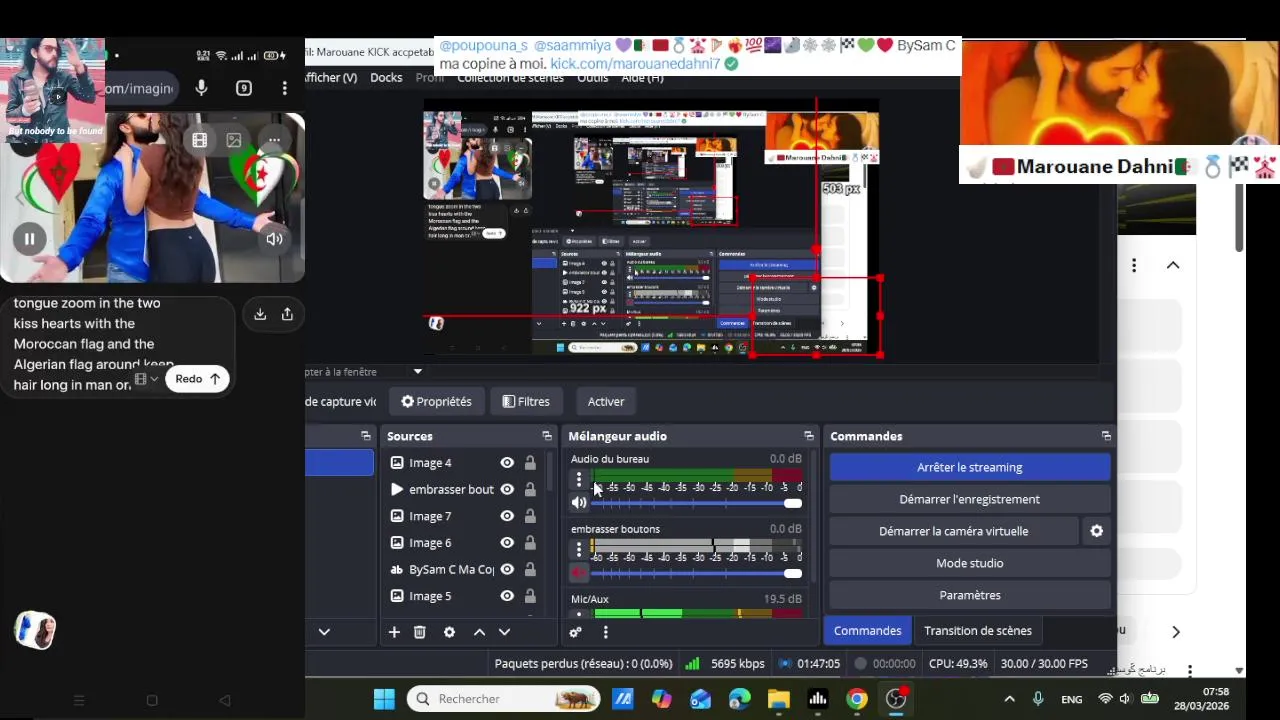Expand video options chevron beside Redo

pyautogui.click(x=154, y=379)
